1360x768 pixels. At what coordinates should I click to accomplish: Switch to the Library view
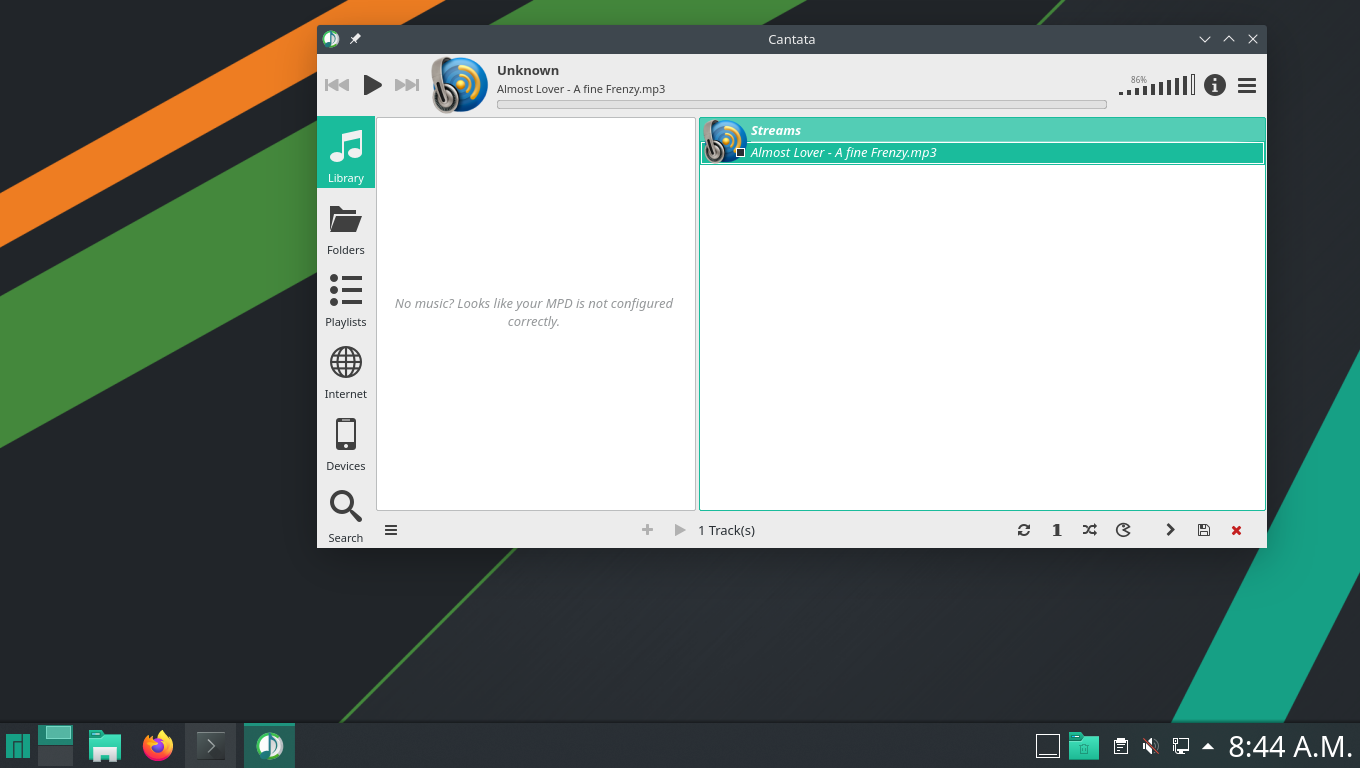[346, 153]
